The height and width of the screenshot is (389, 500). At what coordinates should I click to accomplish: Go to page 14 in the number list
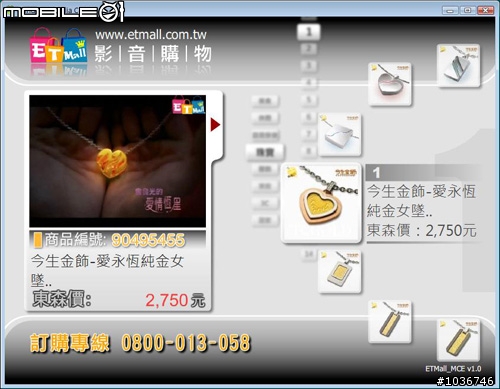tap(309, 255)
